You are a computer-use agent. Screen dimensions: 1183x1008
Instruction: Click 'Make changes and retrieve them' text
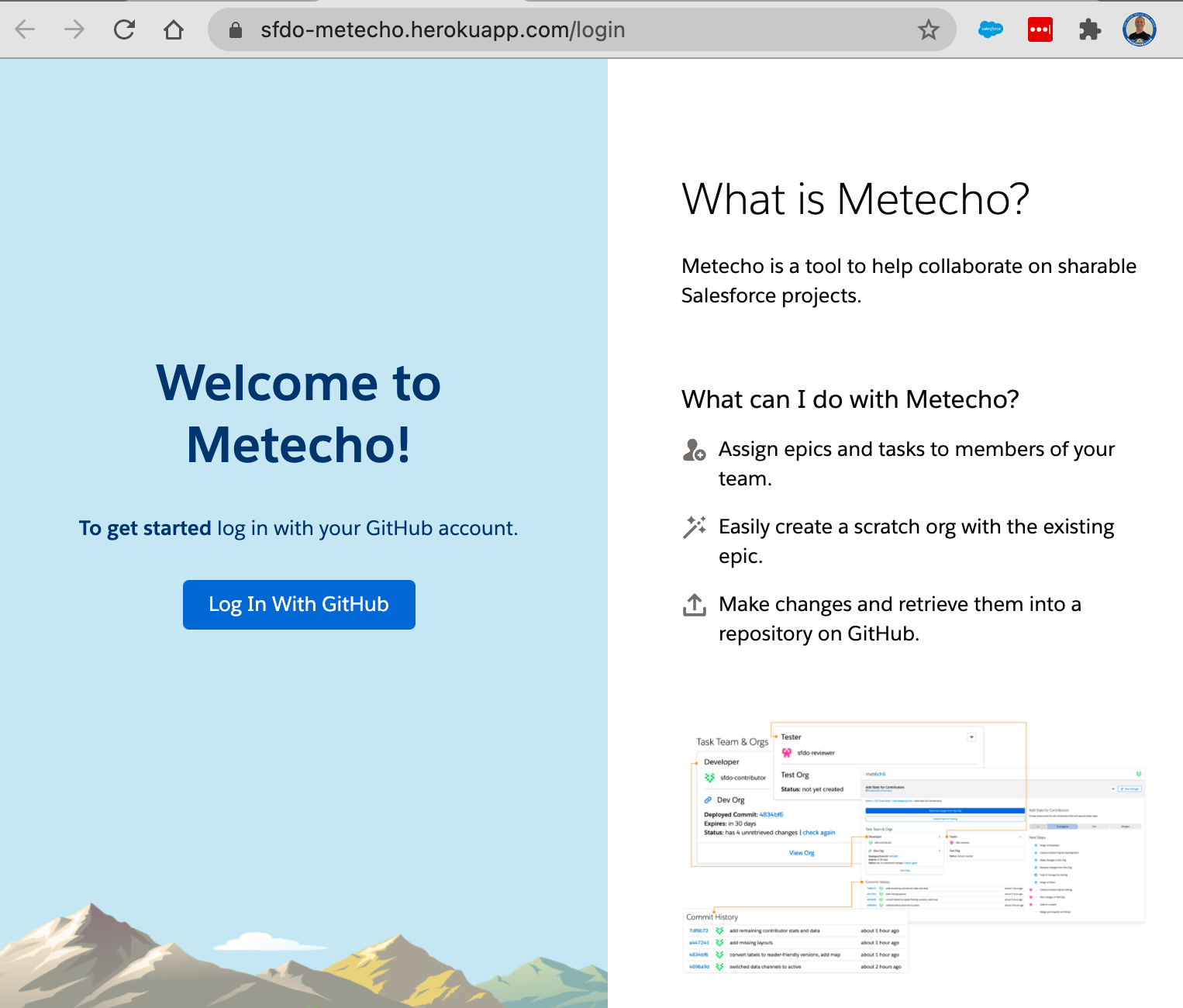pos(900,619)
